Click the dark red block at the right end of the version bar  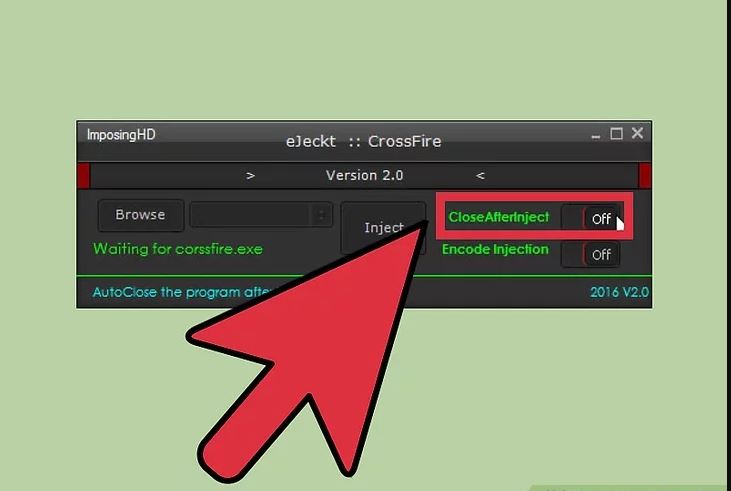pos(645,176)
